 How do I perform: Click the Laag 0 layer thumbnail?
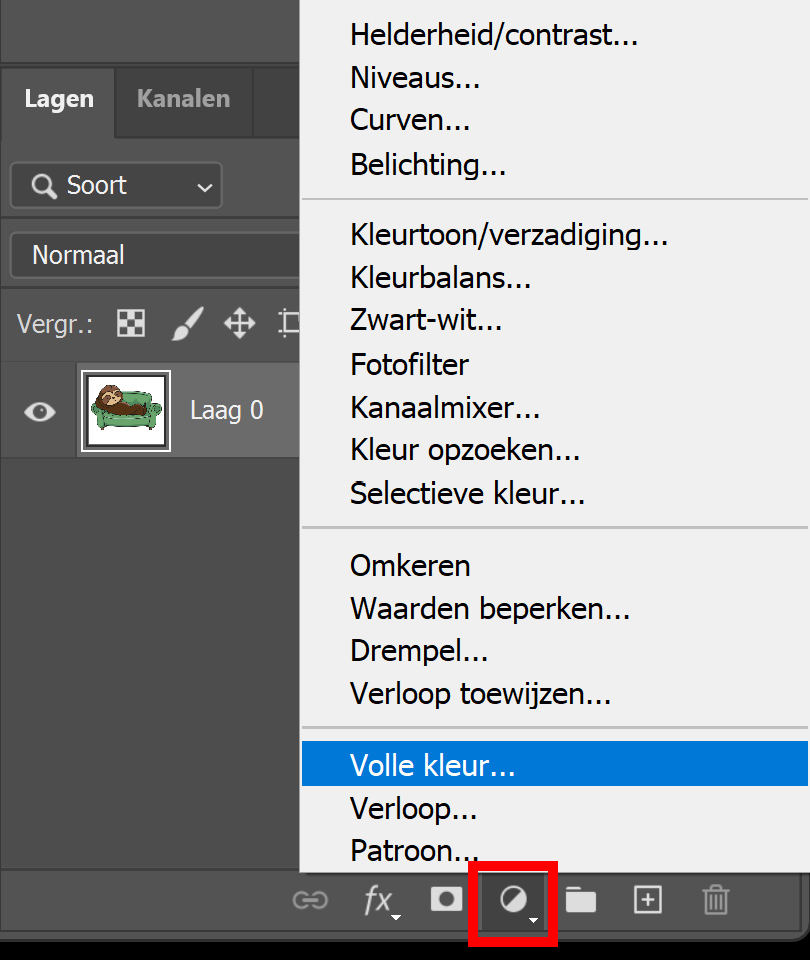point(125,410)
